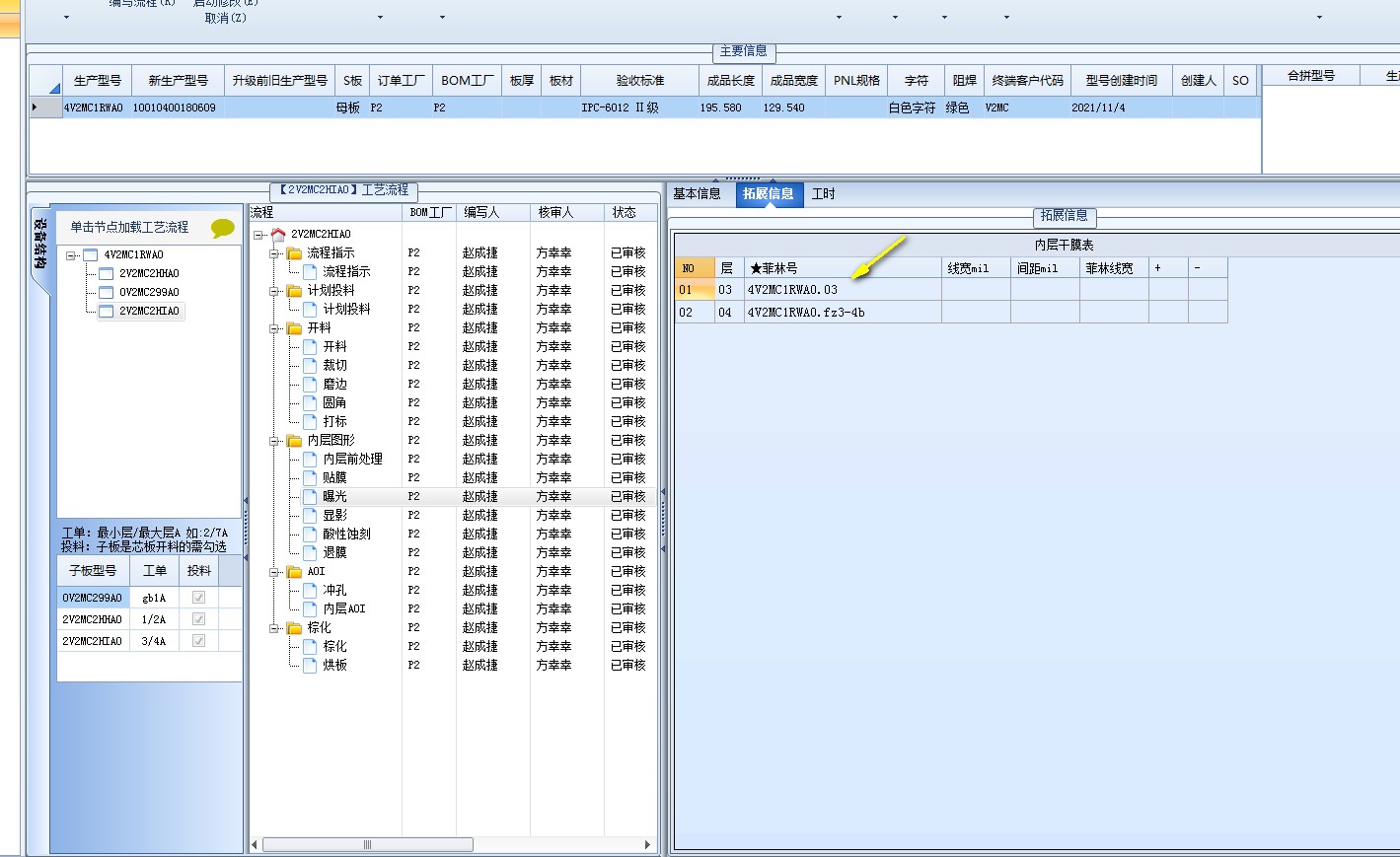1400x857 pixels.
Task: Select the 拓展信息 tab
Action: 769,194
